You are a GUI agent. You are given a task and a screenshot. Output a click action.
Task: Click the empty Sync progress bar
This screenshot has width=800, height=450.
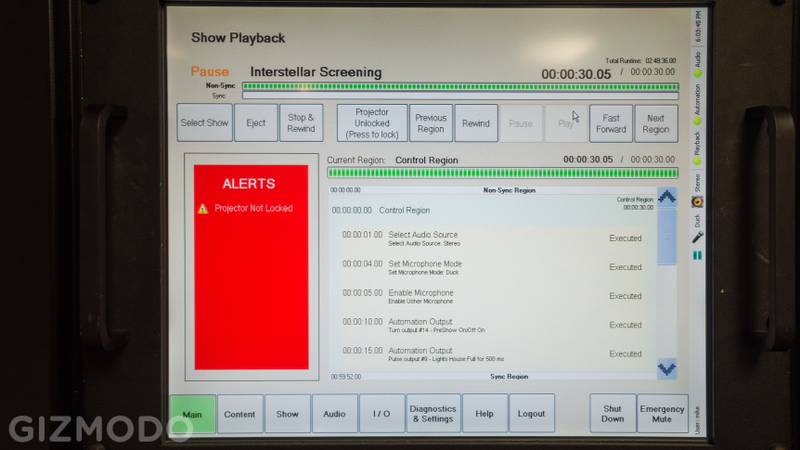(x=460, y=95)
